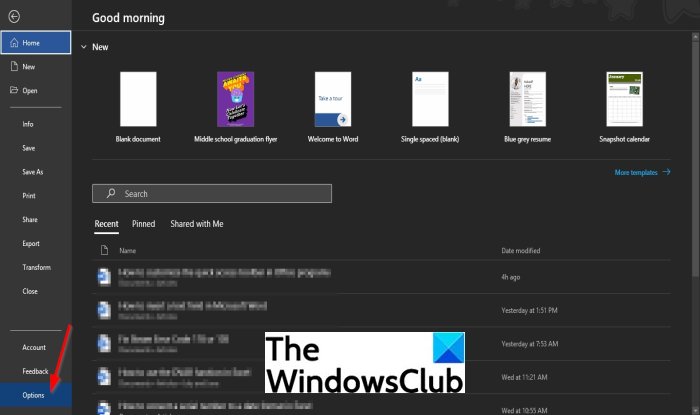Open document modified Wed at 10:55 AM
Image resolution: width=700 pixels, height=415 pixels.
click(x=381, y=405)
